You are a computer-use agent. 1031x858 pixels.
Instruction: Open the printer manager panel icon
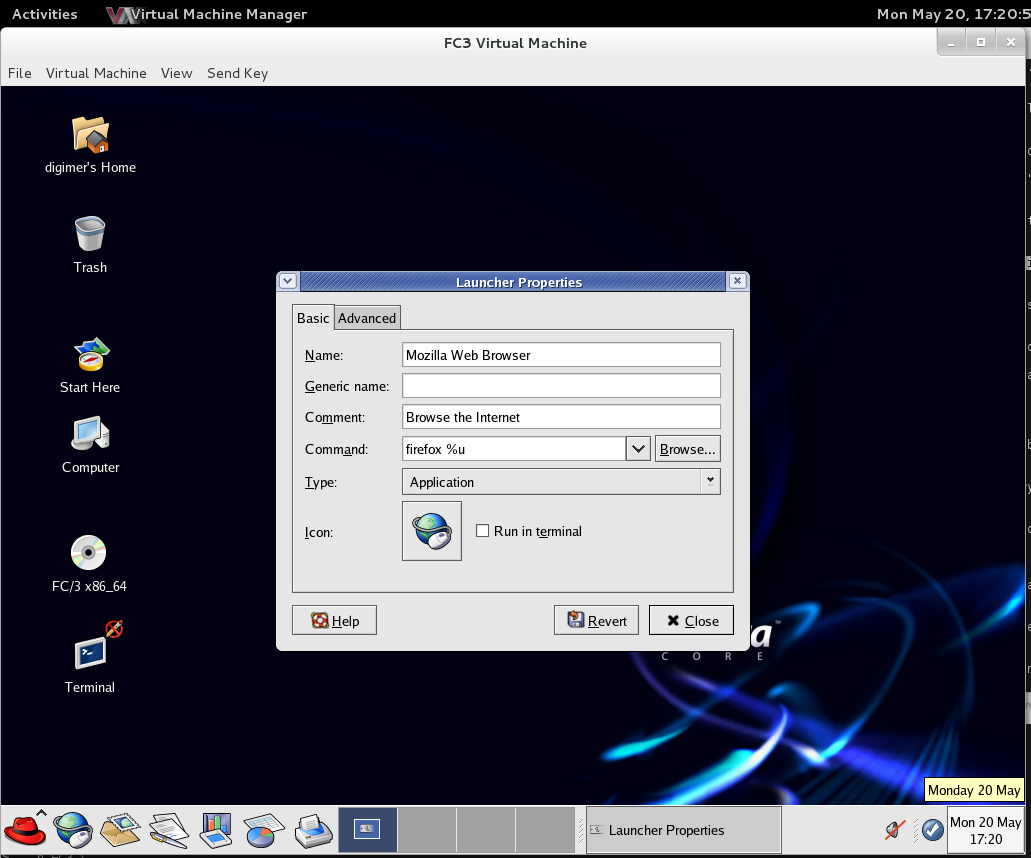coord(313,830)
